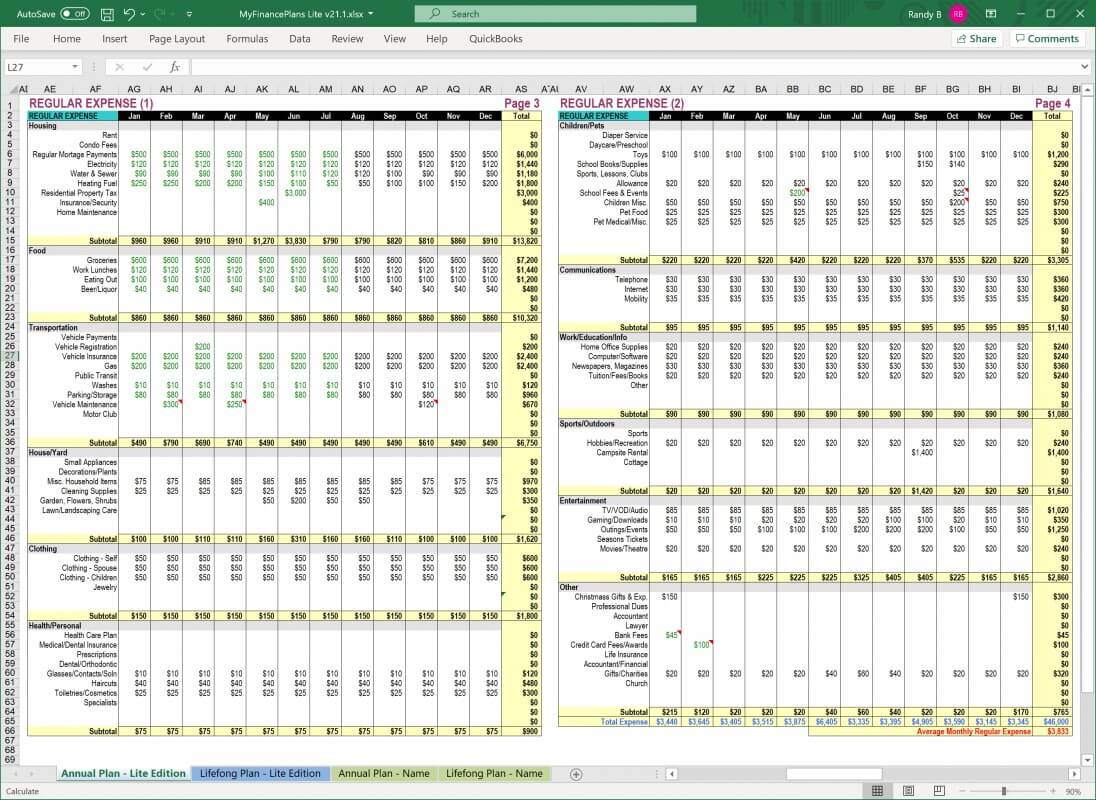Click the Save icon in Quick Access Toolbar
This screenshot has width=1096, height=800.
click(106, 13)
